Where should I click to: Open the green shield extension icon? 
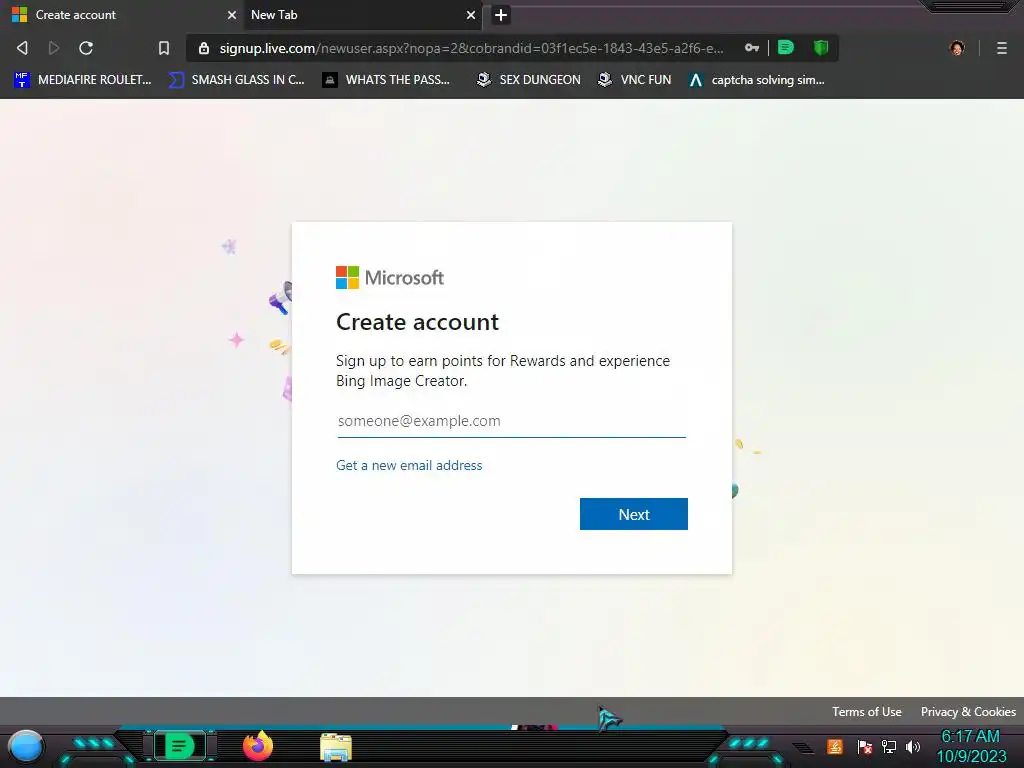(x=821, y=48)
